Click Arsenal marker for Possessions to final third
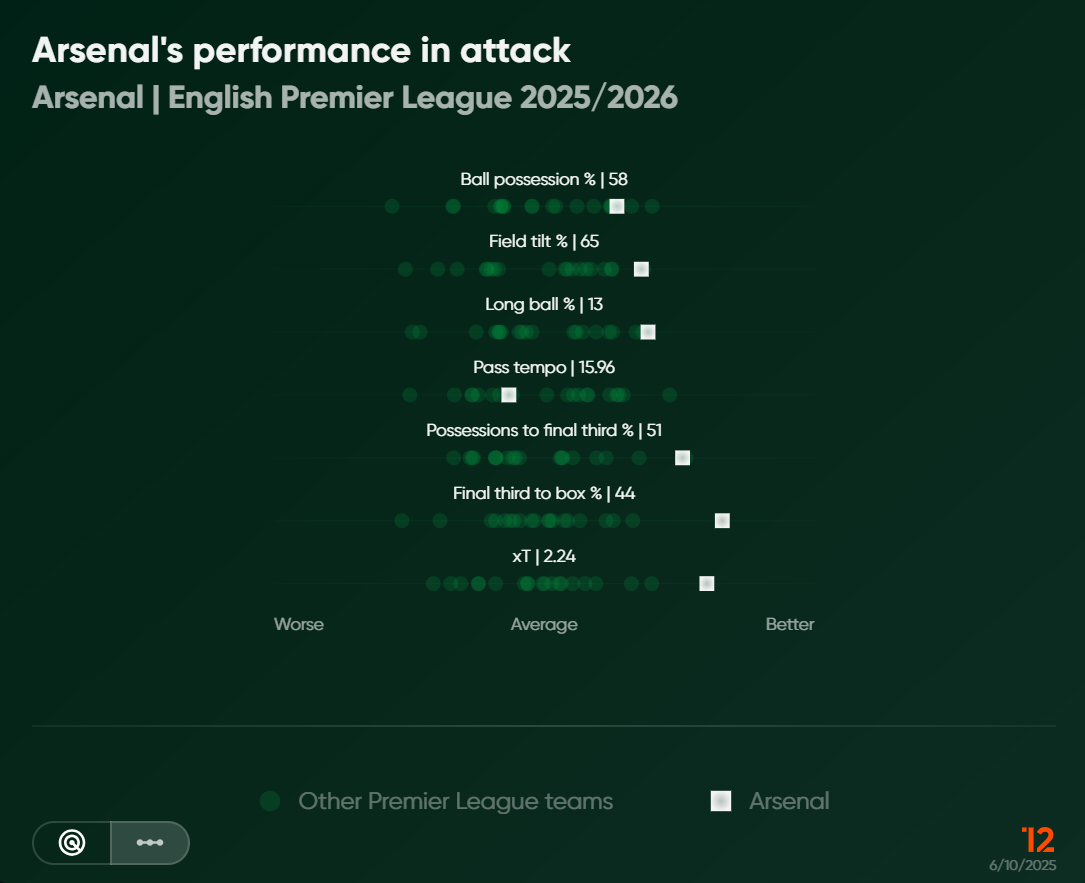This screenshot has height=883, width=1085. 682,458
